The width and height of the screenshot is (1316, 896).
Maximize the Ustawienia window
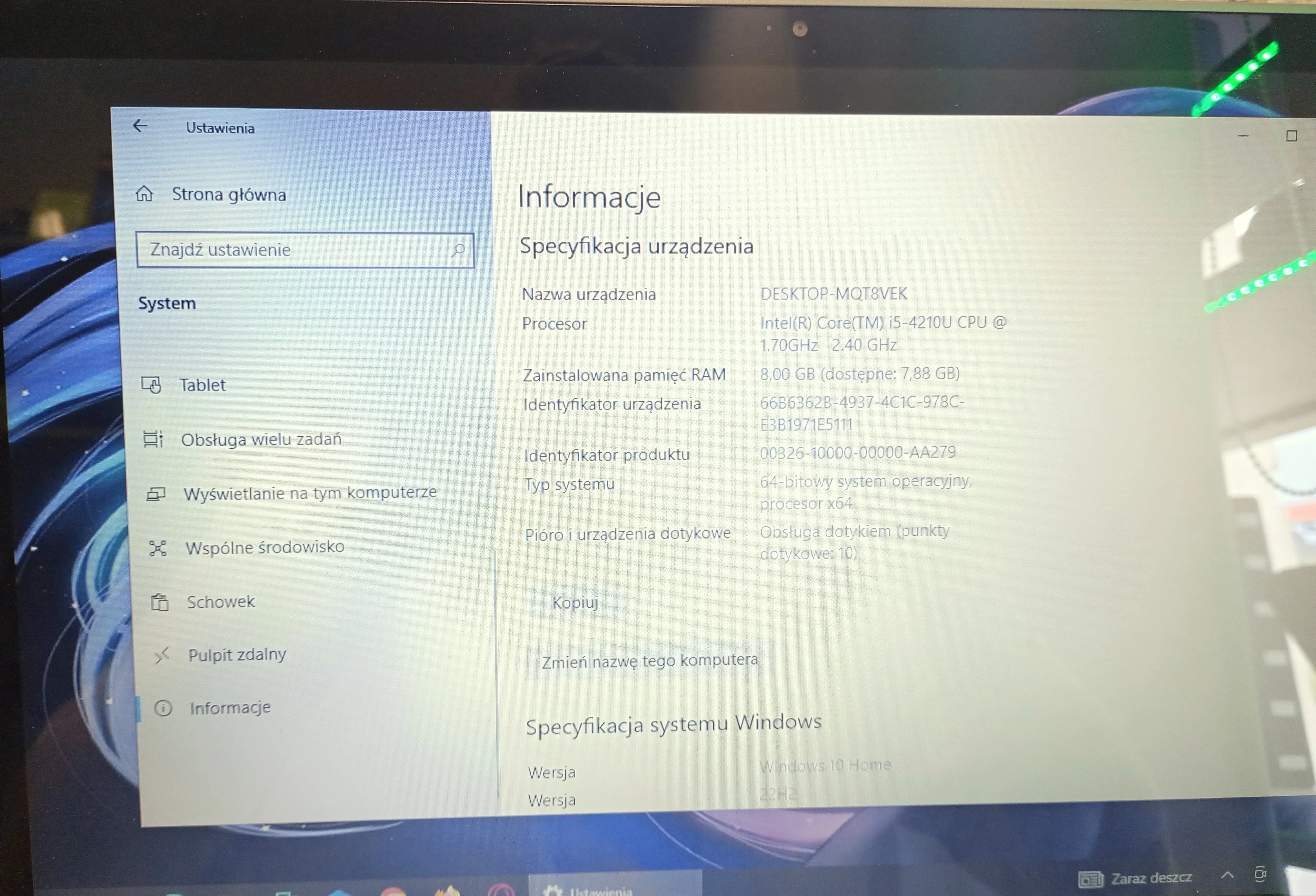1291,136
